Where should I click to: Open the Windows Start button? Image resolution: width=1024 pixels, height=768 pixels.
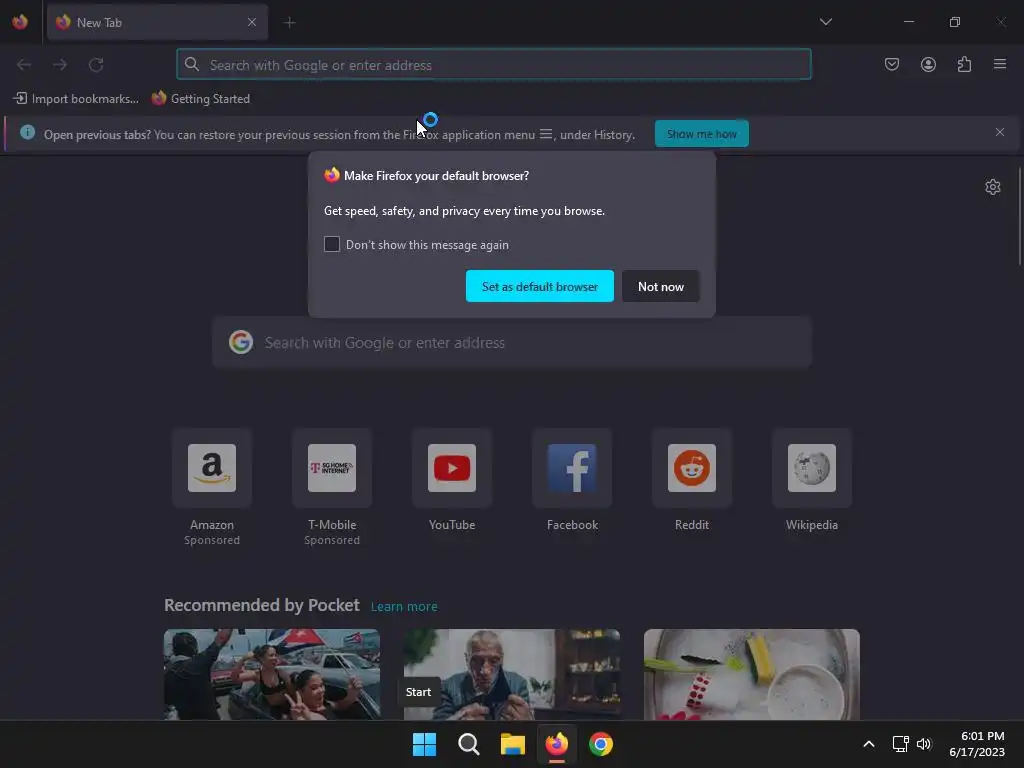424,744
